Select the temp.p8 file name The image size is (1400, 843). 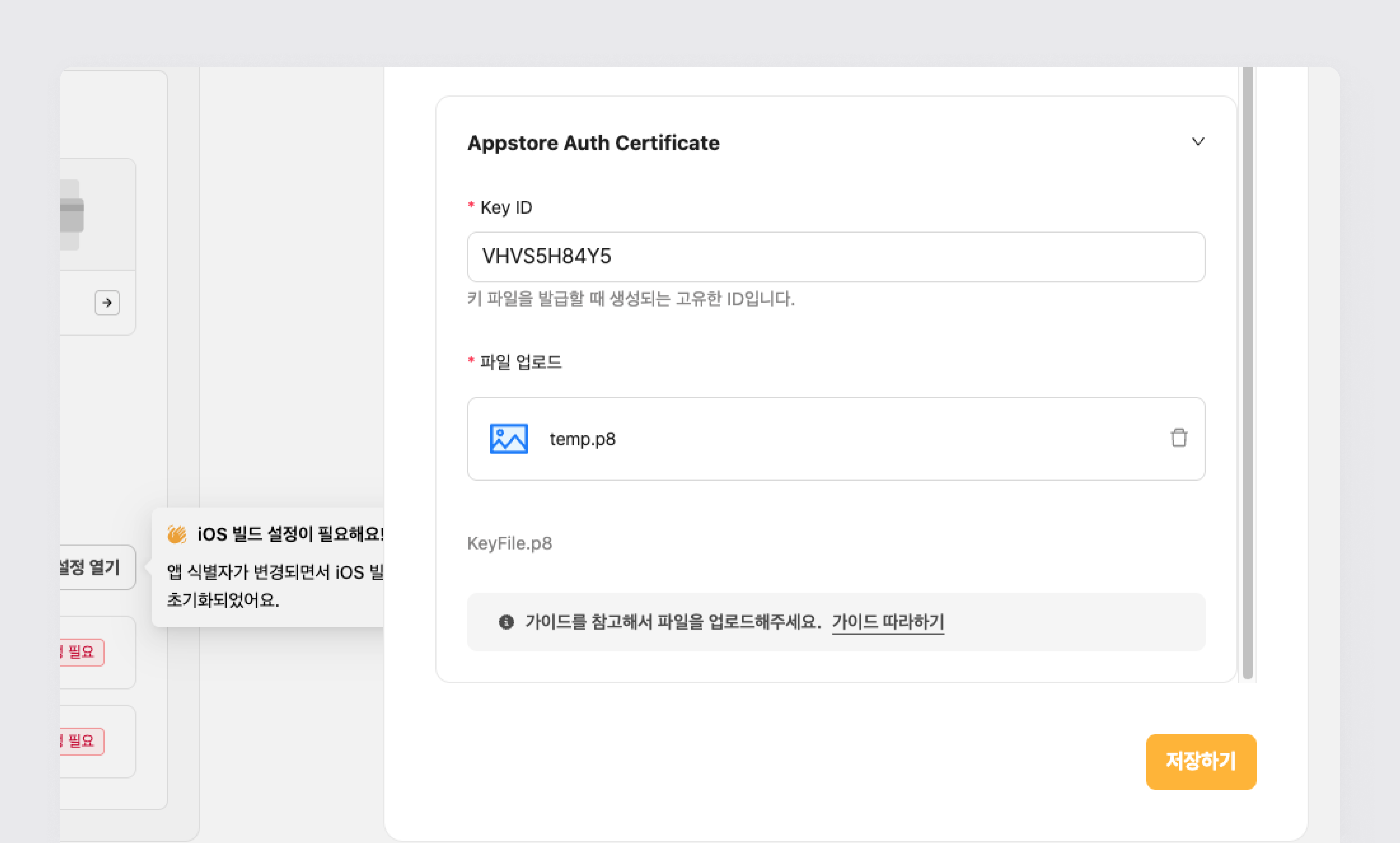click(582, 439)
